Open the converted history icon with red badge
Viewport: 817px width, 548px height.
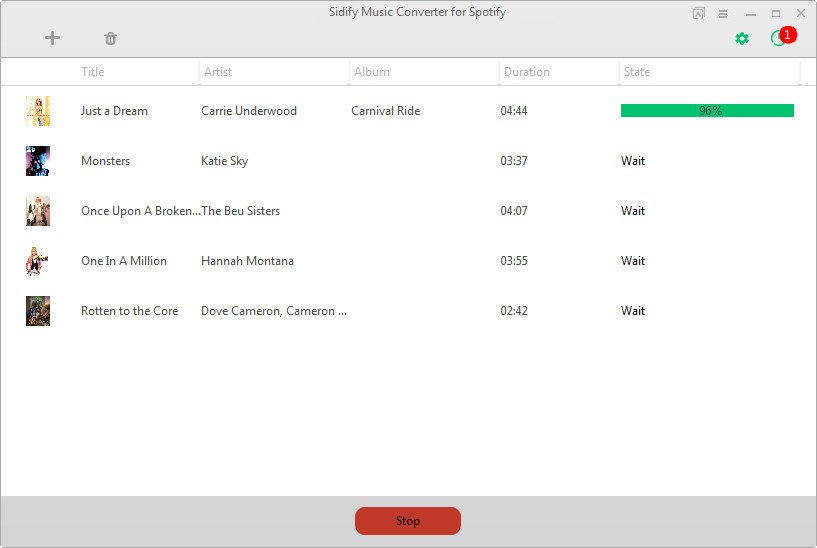[x=783, y=37]
